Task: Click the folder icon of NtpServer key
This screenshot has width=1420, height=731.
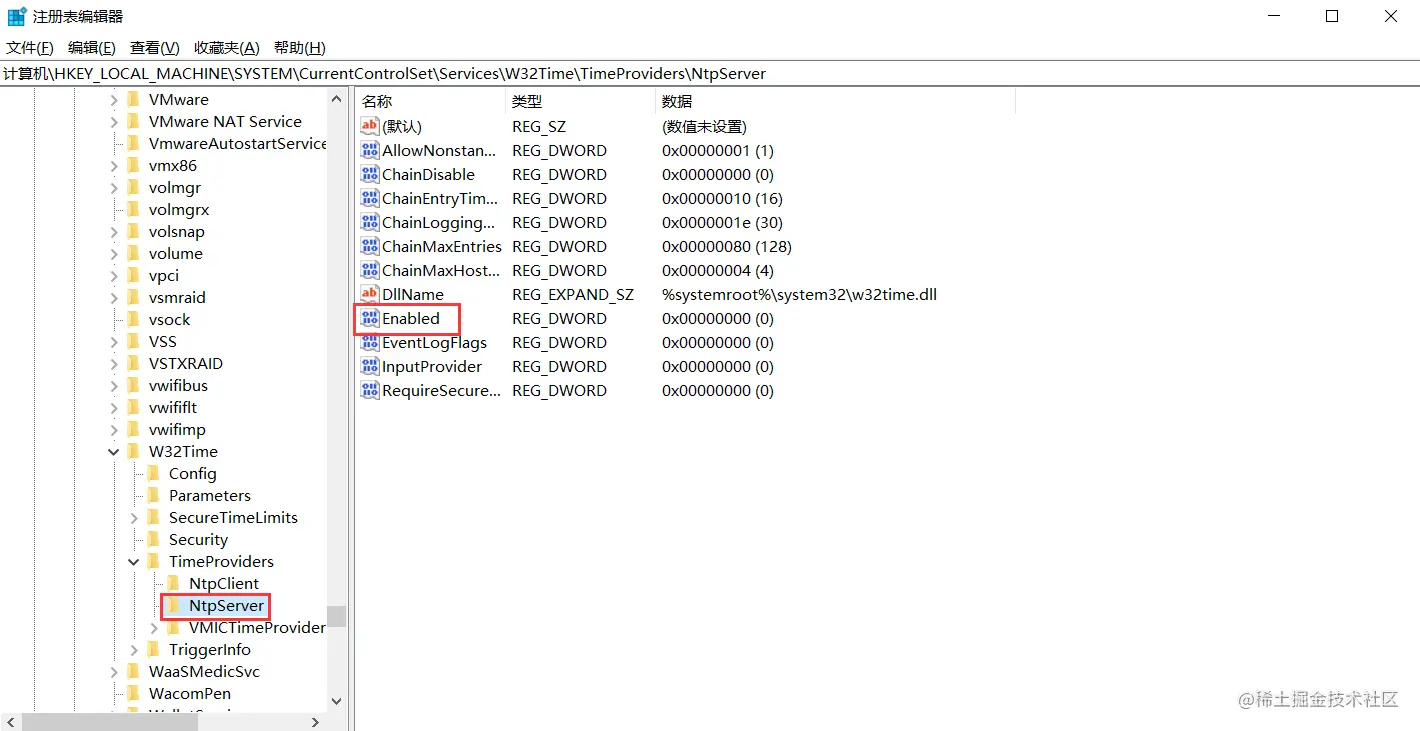Action: (x=174, y=606)
